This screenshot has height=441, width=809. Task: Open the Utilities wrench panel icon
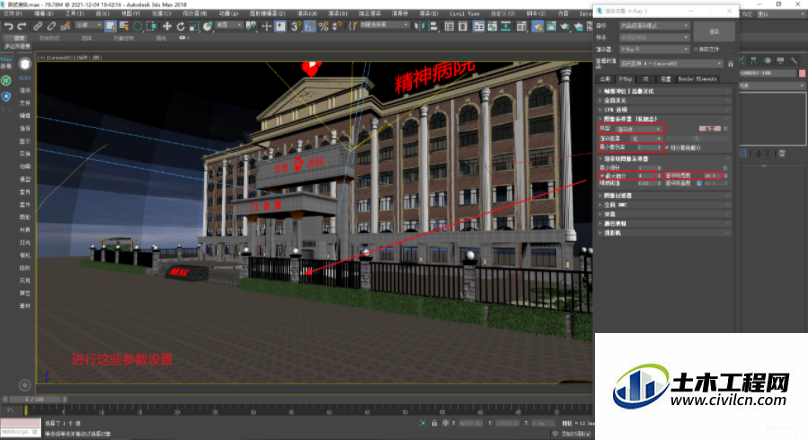pos(794,61)
